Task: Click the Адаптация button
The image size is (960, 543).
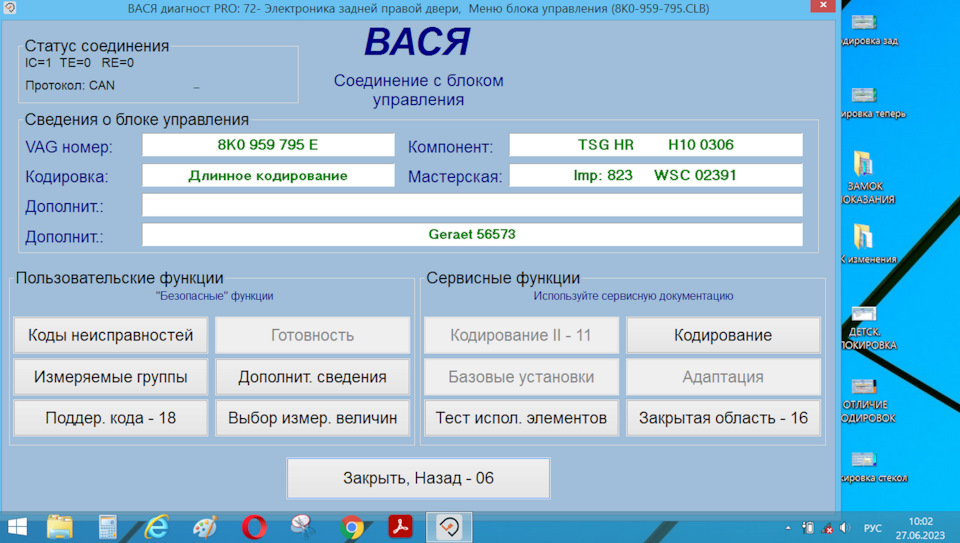Action: 723,376
